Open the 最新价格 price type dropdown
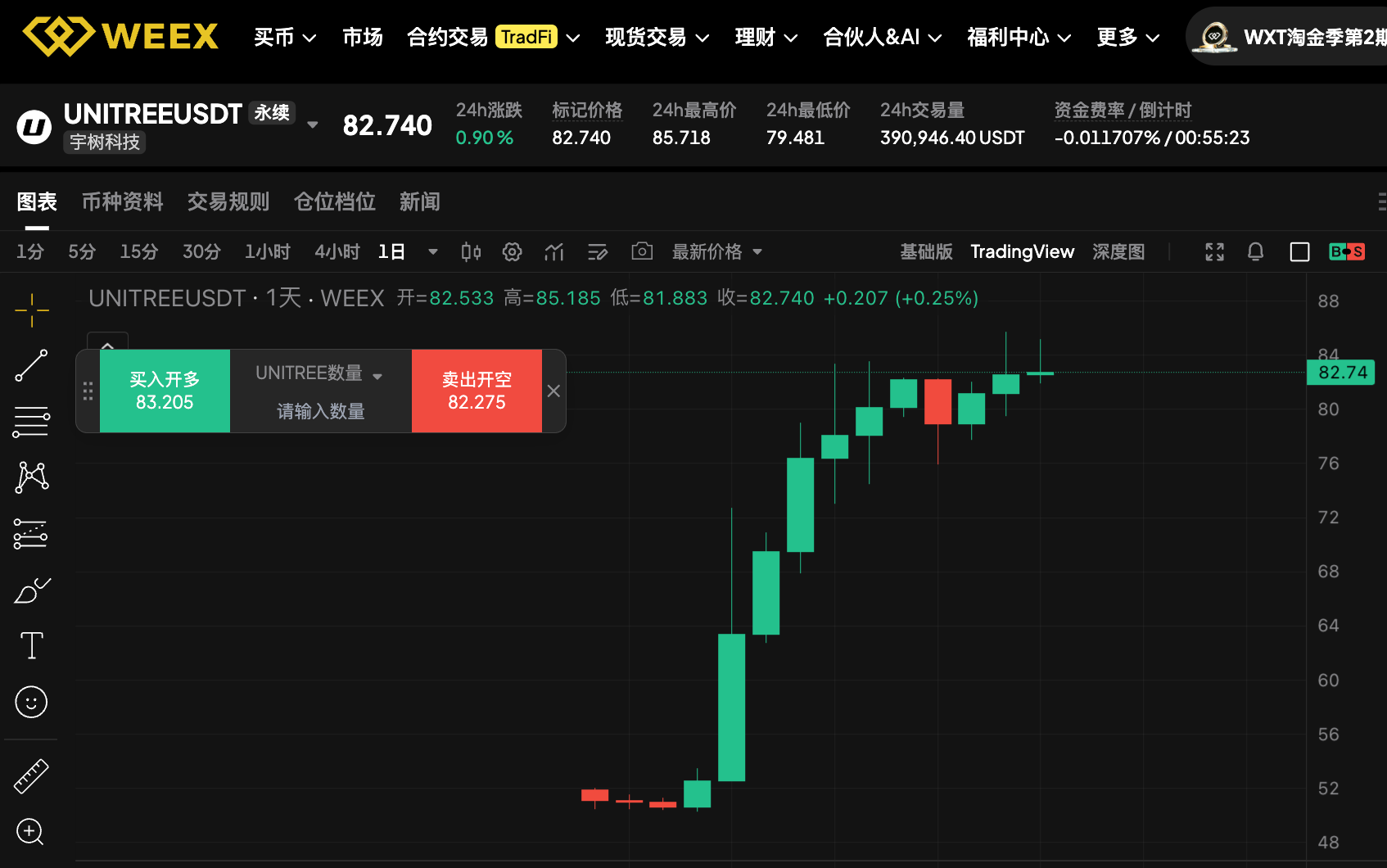This screenshot has width=1387, height=868. click(x=717, y=251)
